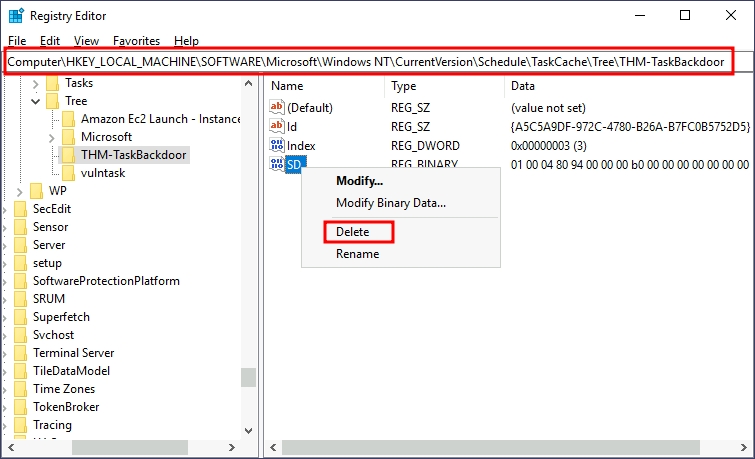The width and height of the screenshot is (755, 459).
Task: Click the tree pane vertical scrollbar thumb
Action: pyautogui.click(x=248, y=376)
